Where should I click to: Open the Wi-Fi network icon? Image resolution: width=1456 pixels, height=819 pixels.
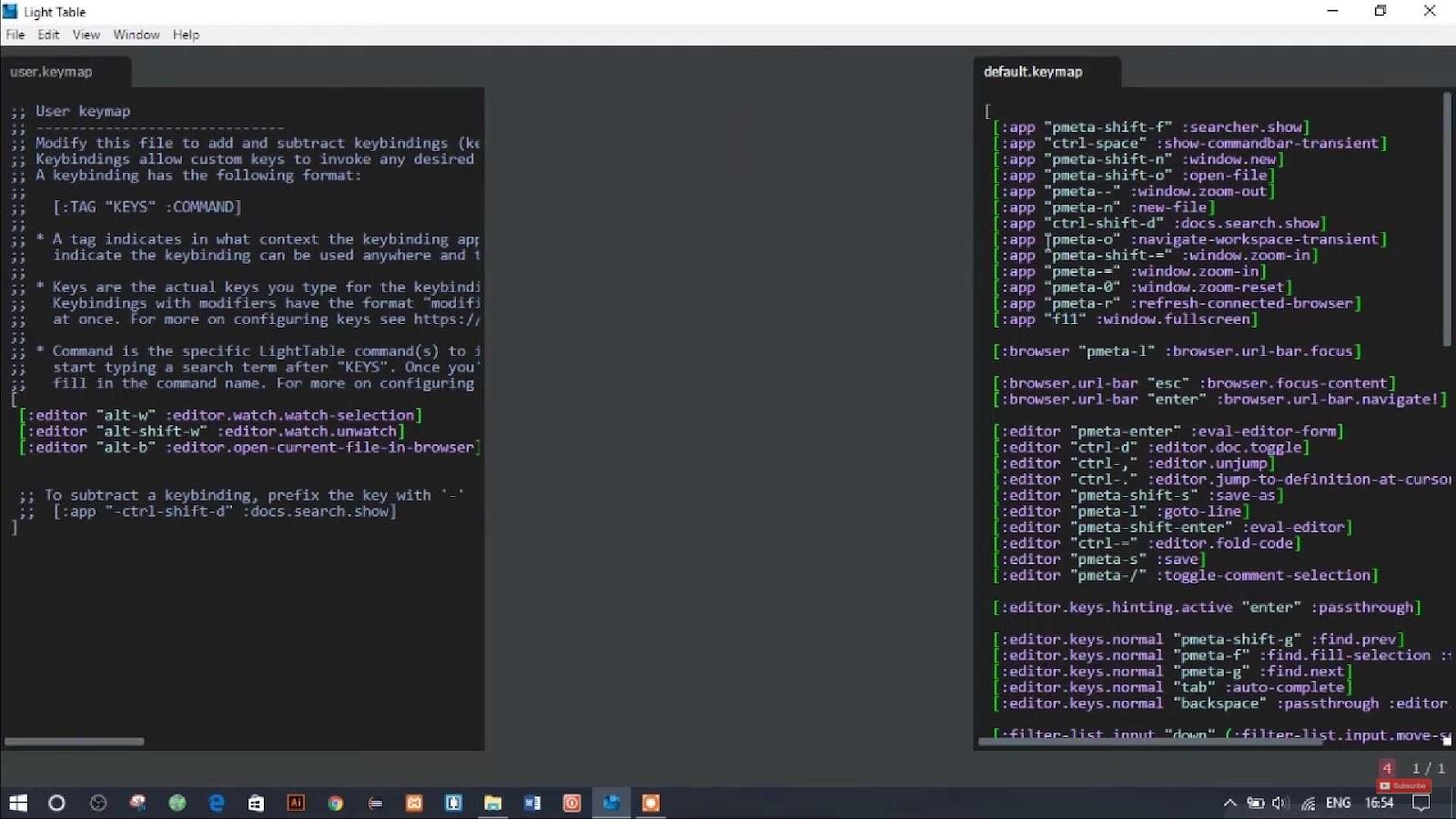pos(1308,803)
